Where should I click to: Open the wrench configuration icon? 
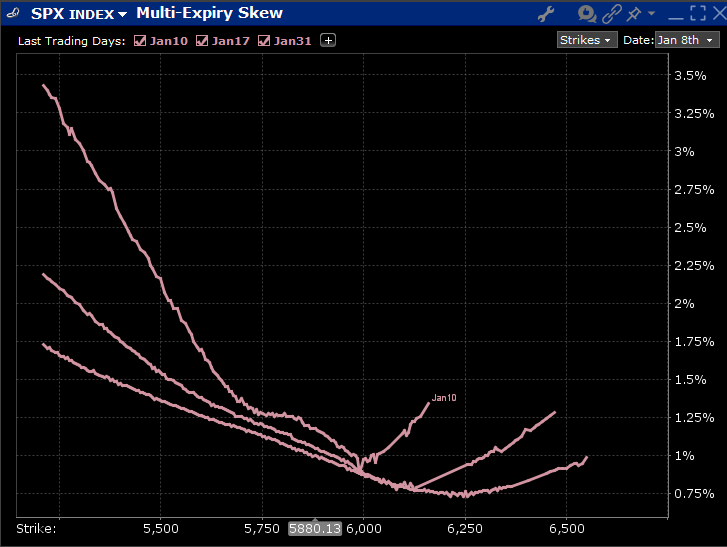pyautogui.click(x=546, y=13)
